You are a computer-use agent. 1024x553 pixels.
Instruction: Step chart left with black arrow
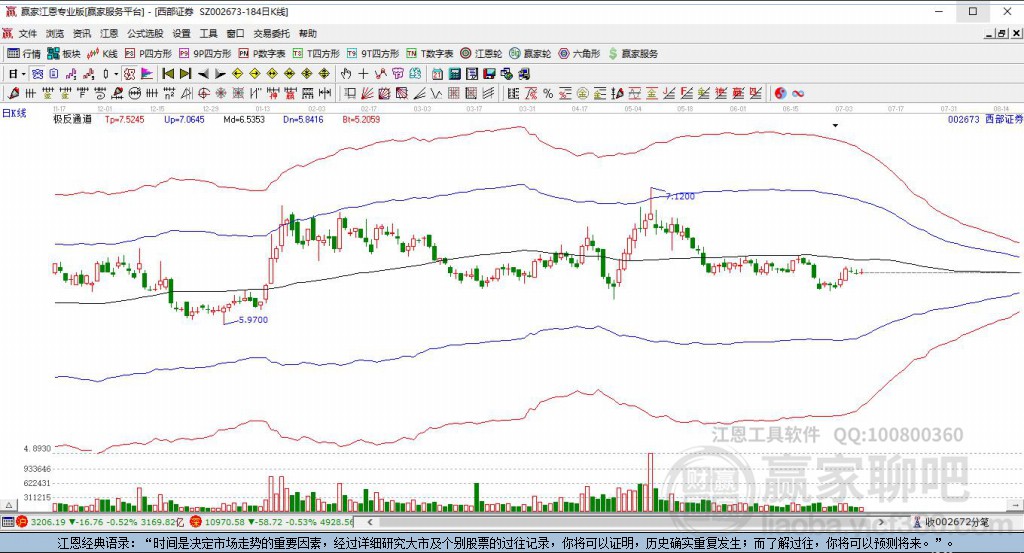coord(203,74)
